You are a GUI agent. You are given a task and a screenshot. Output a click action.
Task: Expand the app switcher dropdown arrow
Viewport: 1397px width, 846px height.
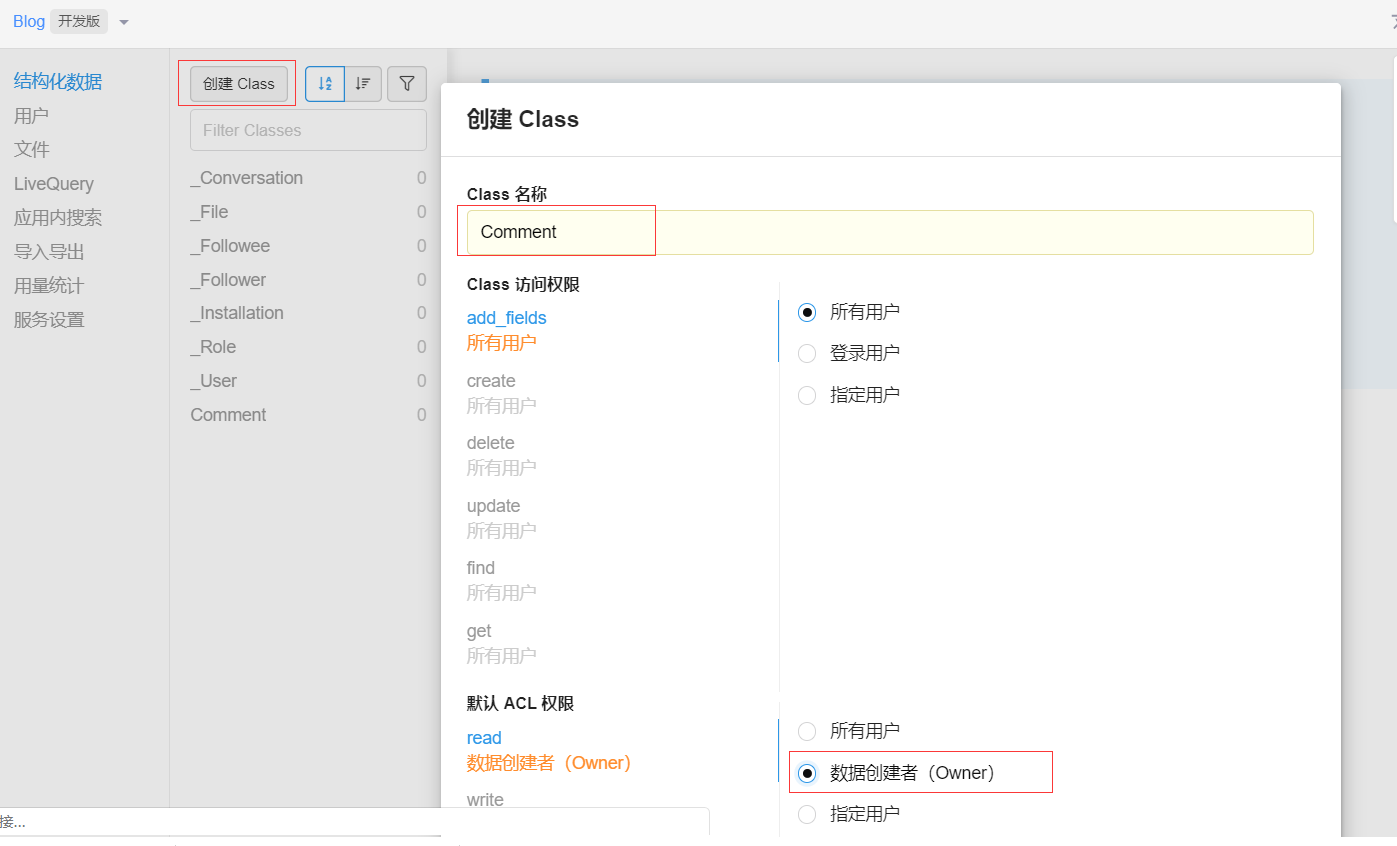[x=123, y=21]
